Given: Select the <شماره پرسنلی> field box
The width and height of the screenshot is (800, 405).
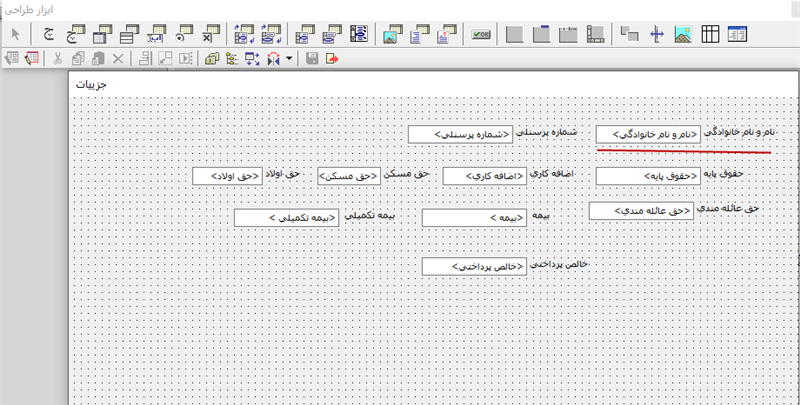Looking at the screenshot, I should 460,134.
